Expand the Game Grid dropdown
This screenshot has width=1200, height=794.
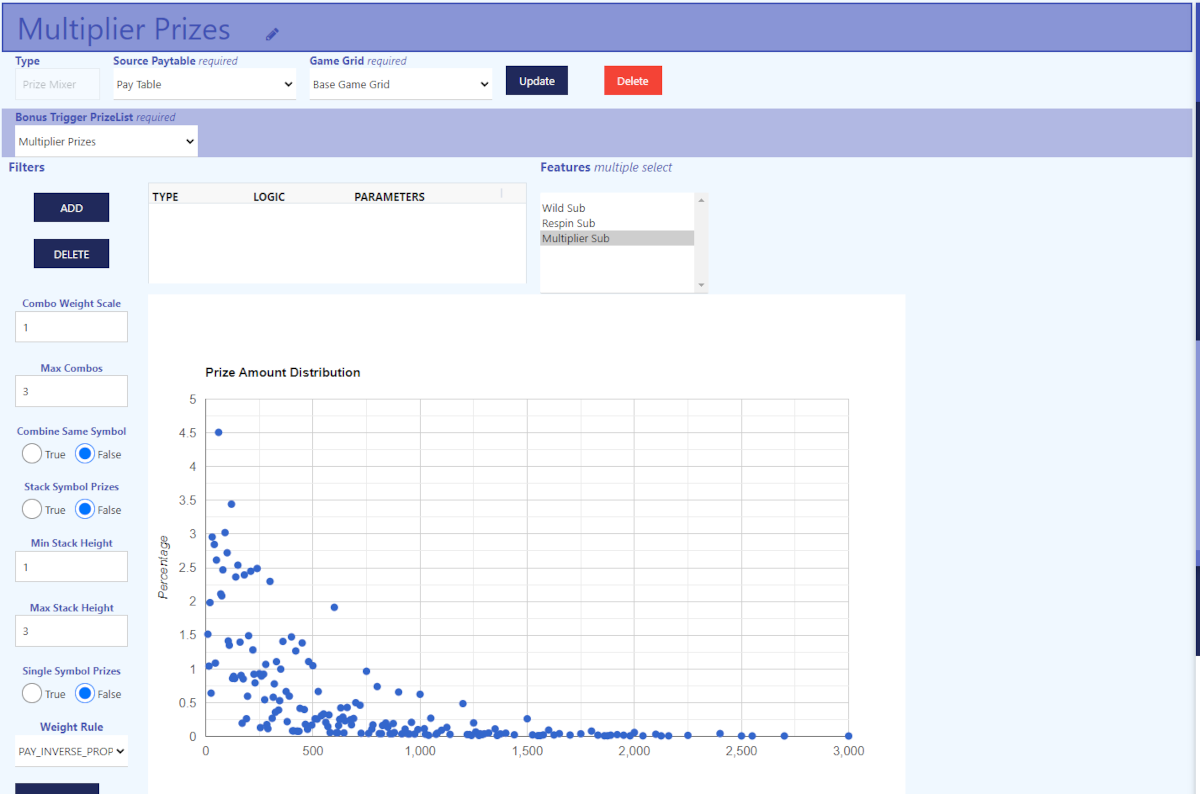[x=400, y=85]
